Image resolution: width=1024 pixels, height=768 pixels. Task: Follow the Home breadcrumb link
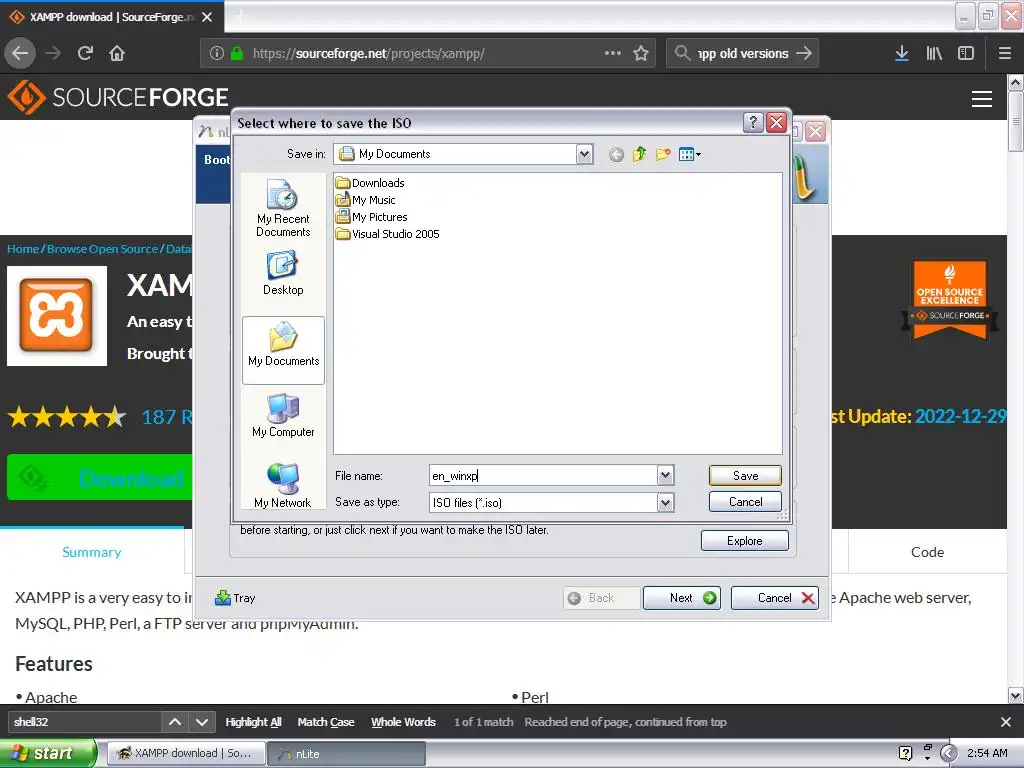tap(23, 249)
